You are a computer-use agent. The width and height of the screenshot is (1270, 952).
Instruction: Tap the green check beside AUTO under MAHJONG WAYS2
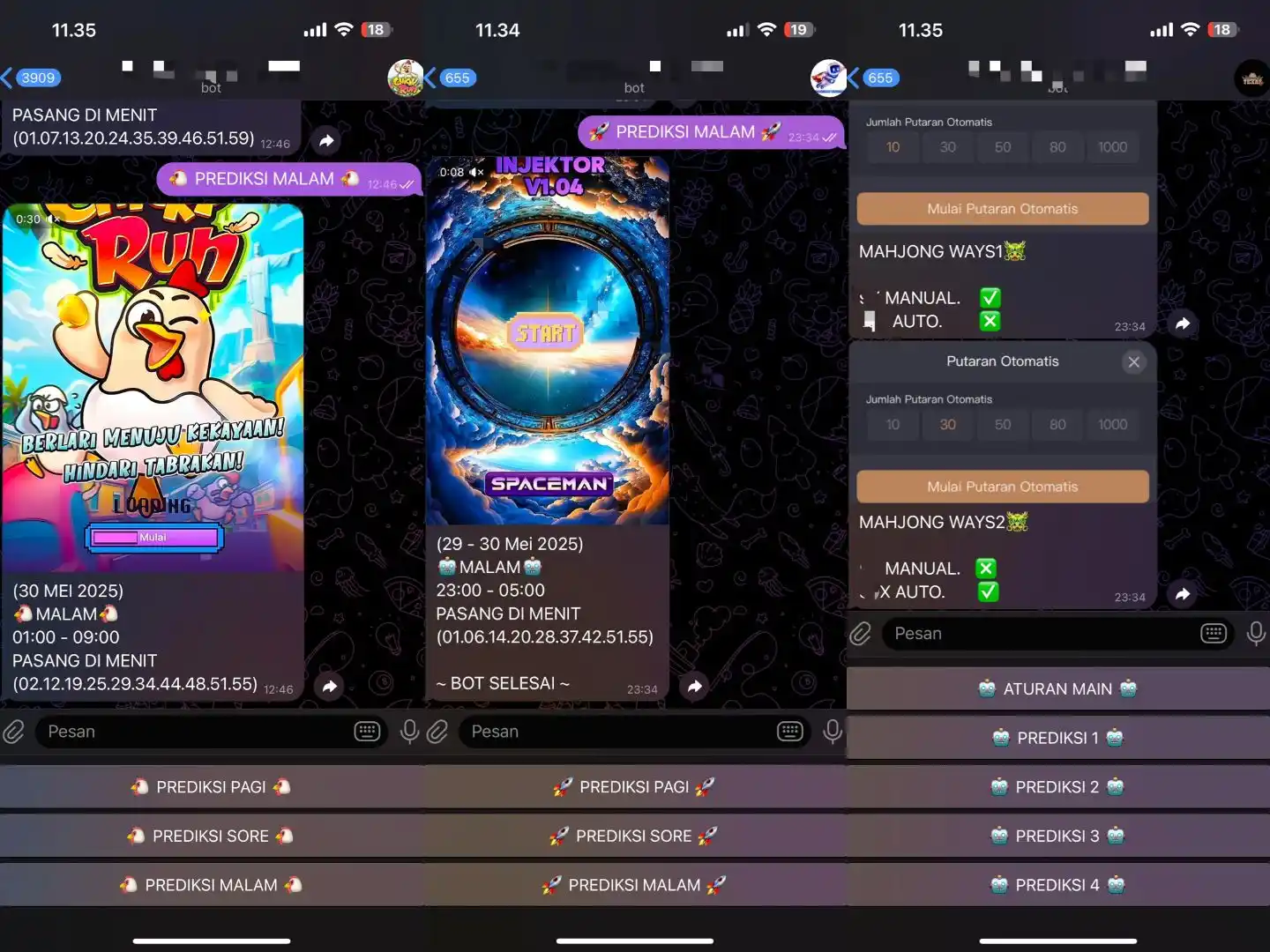(x=989, y=591)
